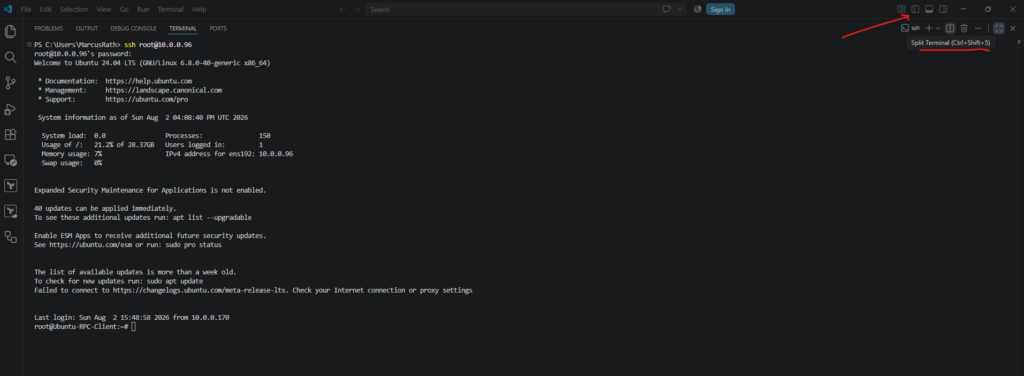The image size is (1024, 376).
Task: Click the command decoration circle before PS prompt
Action: pyautogui.click(x=29, y=44)
